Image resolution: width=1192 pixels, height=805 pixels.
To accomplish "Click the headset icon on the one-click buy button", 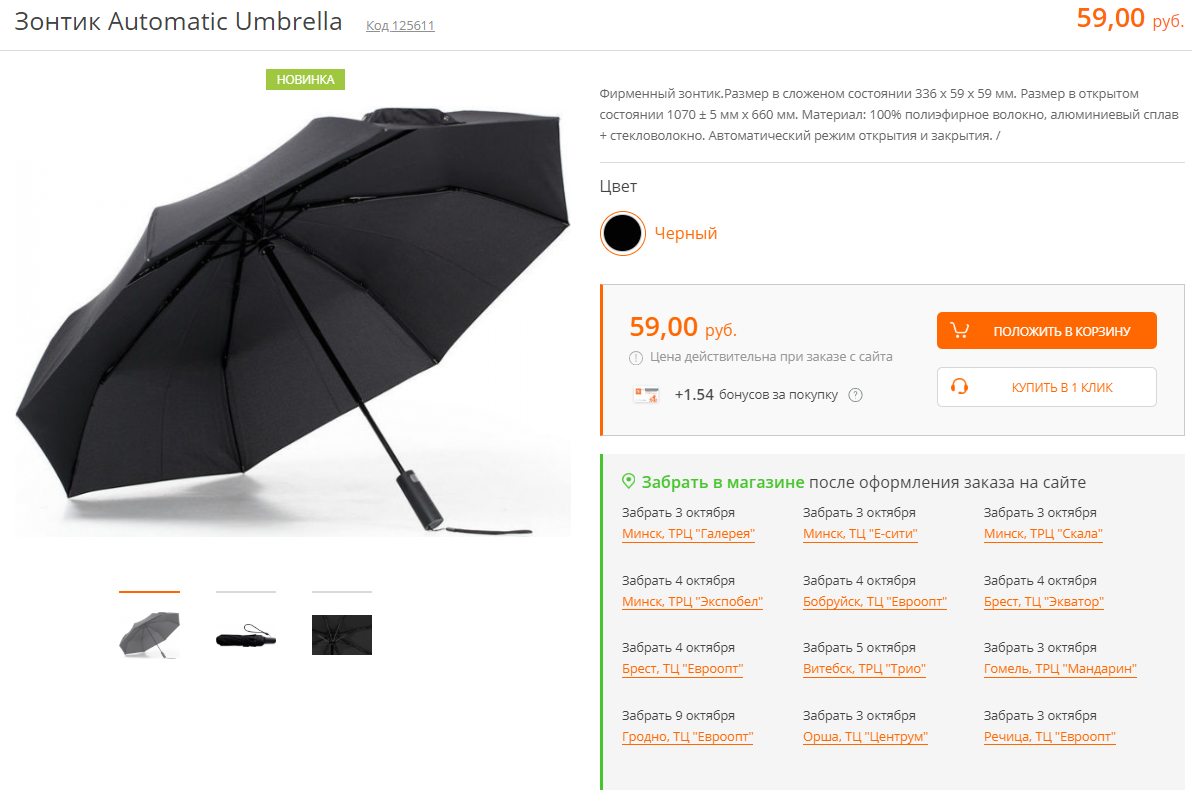I will (x=959, y=387).
